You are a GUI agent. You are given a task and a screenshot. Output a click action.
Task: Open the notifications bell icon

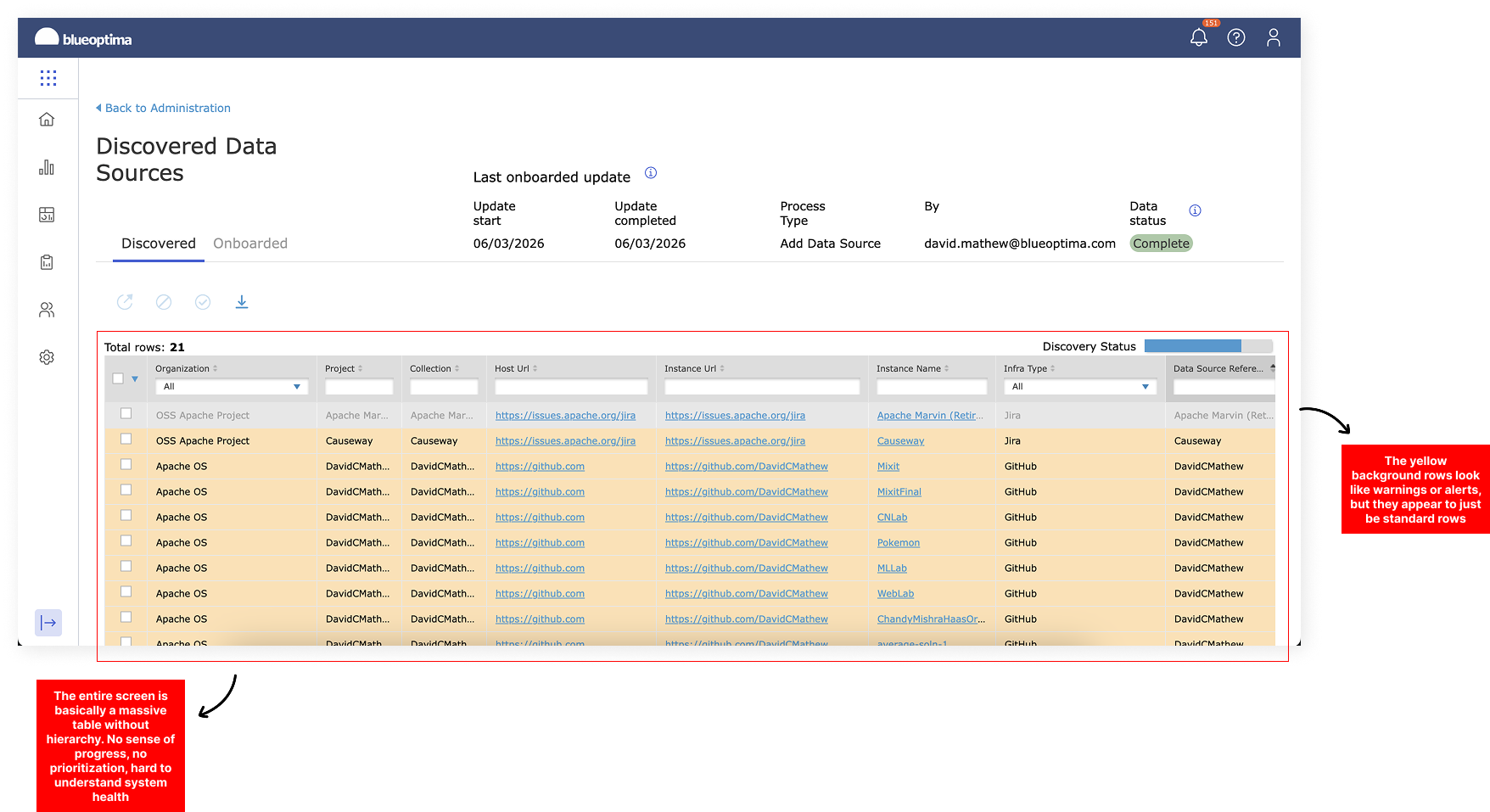tap(1199, 37)
